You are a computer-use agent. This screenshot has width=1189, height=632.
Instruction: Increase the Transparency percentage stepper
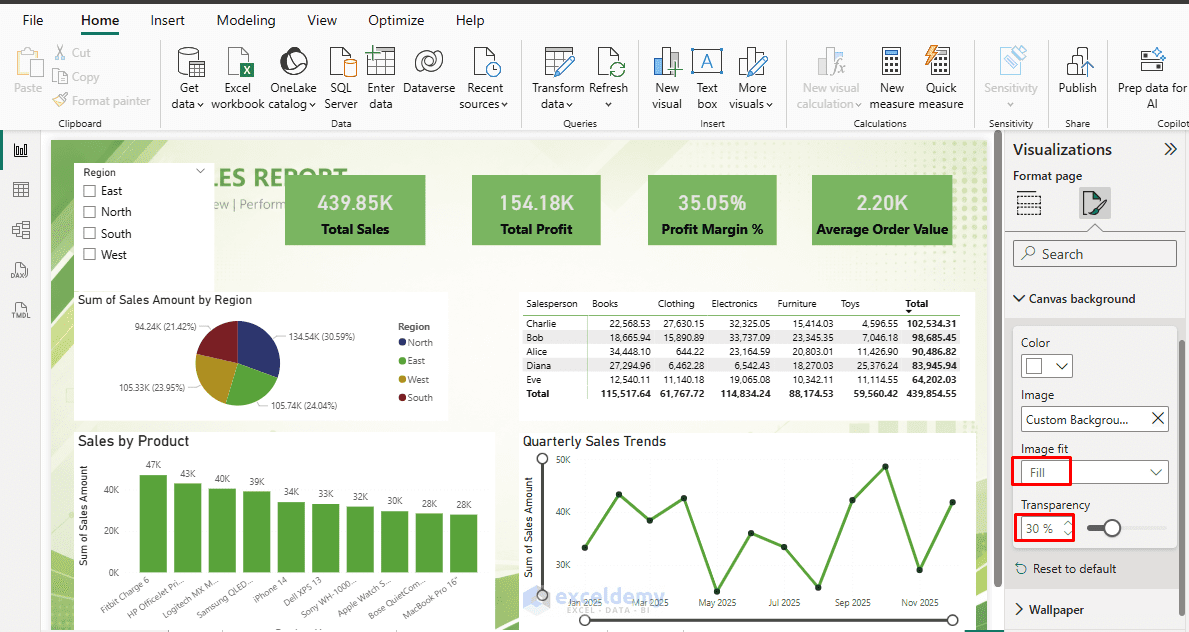coord(1068,522)
